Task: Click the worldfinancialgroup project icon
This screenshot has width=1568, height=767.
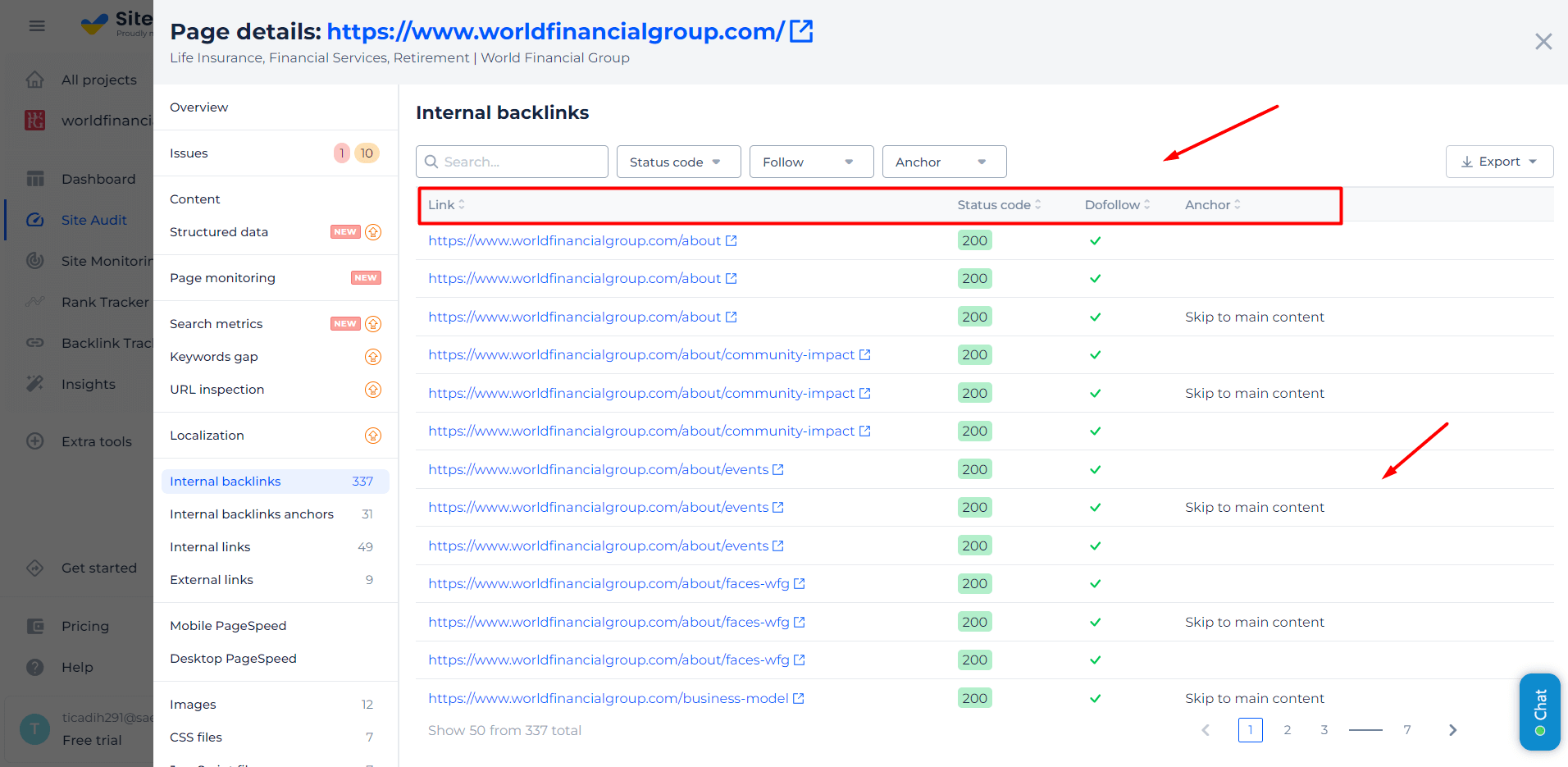Action: (35, 121)
